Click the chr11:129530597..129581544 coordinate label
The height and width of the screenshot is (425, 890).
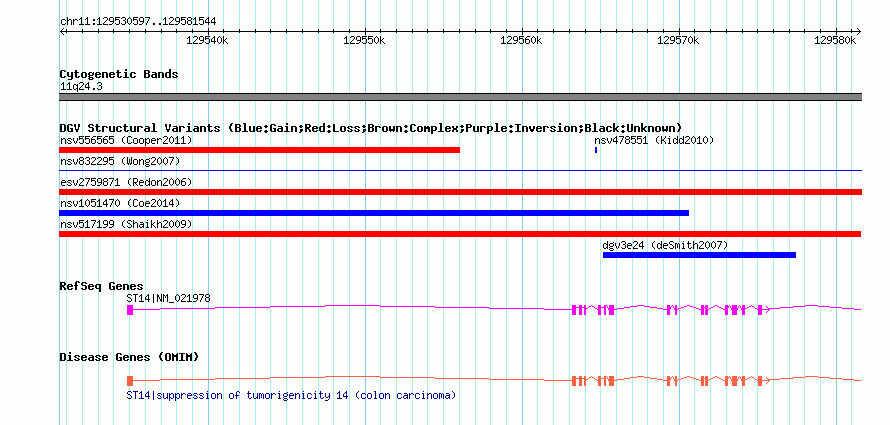[138, 22]
